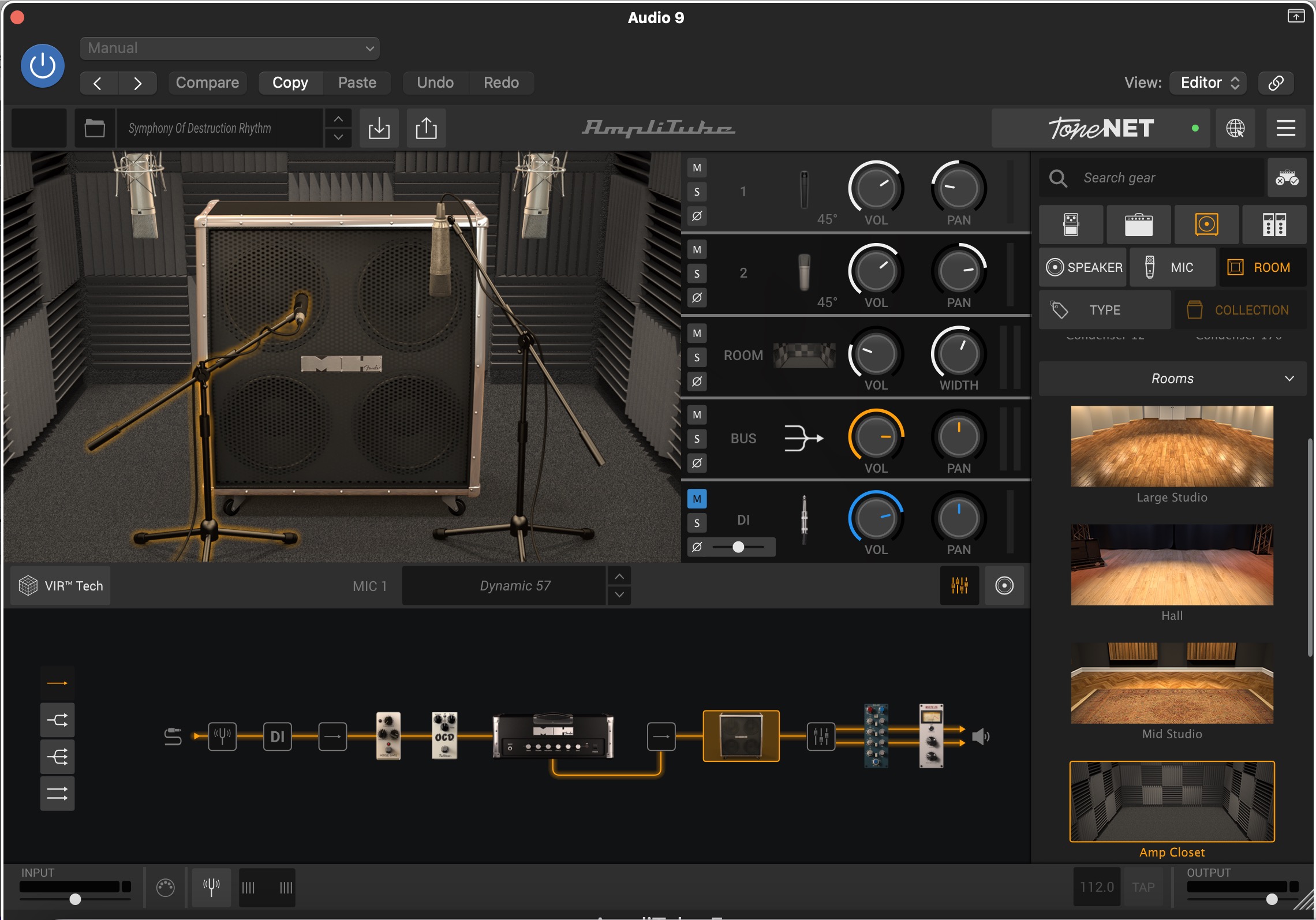Screen dimensions: 1316x920
Task: Select the amplifier category icon
Action: [x=1138, y=225]
